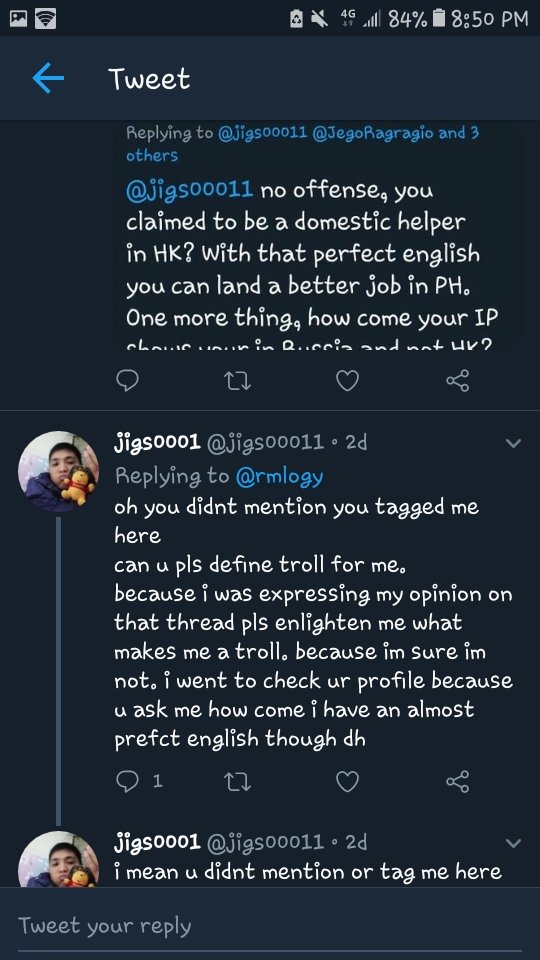This screenshot has height=960, width=540.
Task: Retweet the 'define troll' tweet
Action: (x=237, y=781)
